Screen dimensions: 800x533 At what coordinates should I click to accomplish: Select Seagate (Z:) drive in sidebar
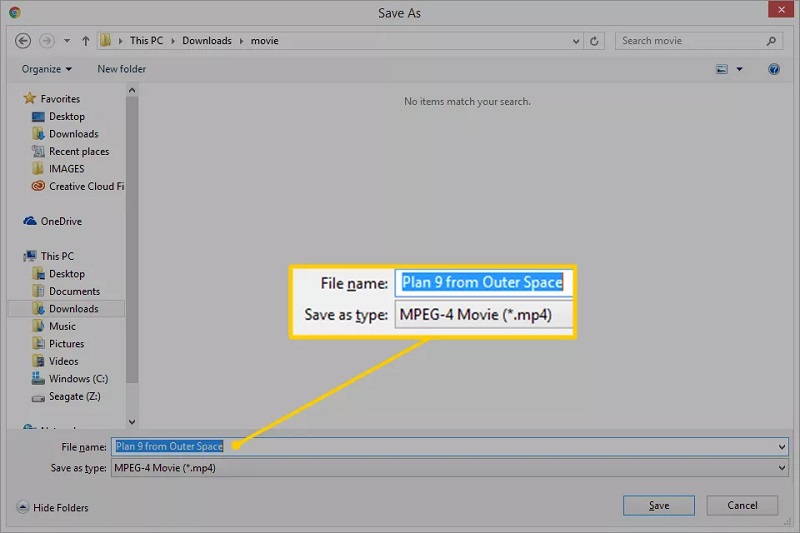[x=75, y=396]
